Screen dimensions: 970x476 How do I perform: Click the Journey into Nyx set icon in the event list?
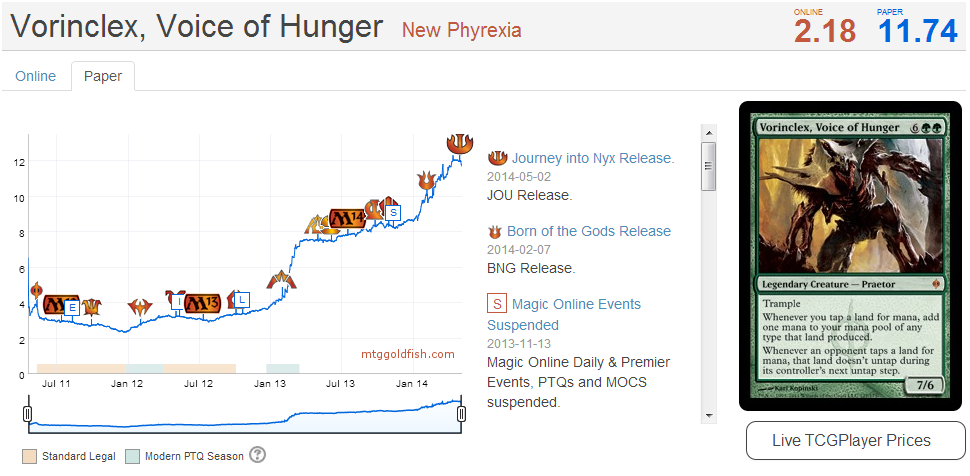(497, 158)
